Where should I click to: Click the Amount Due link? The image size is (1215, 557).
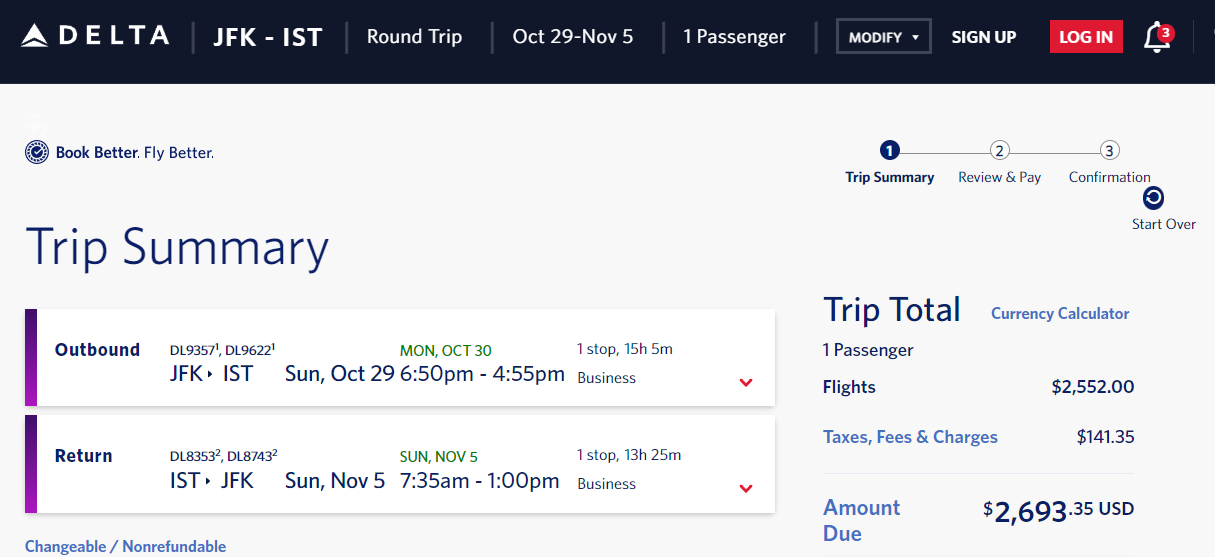coord(862,520)
